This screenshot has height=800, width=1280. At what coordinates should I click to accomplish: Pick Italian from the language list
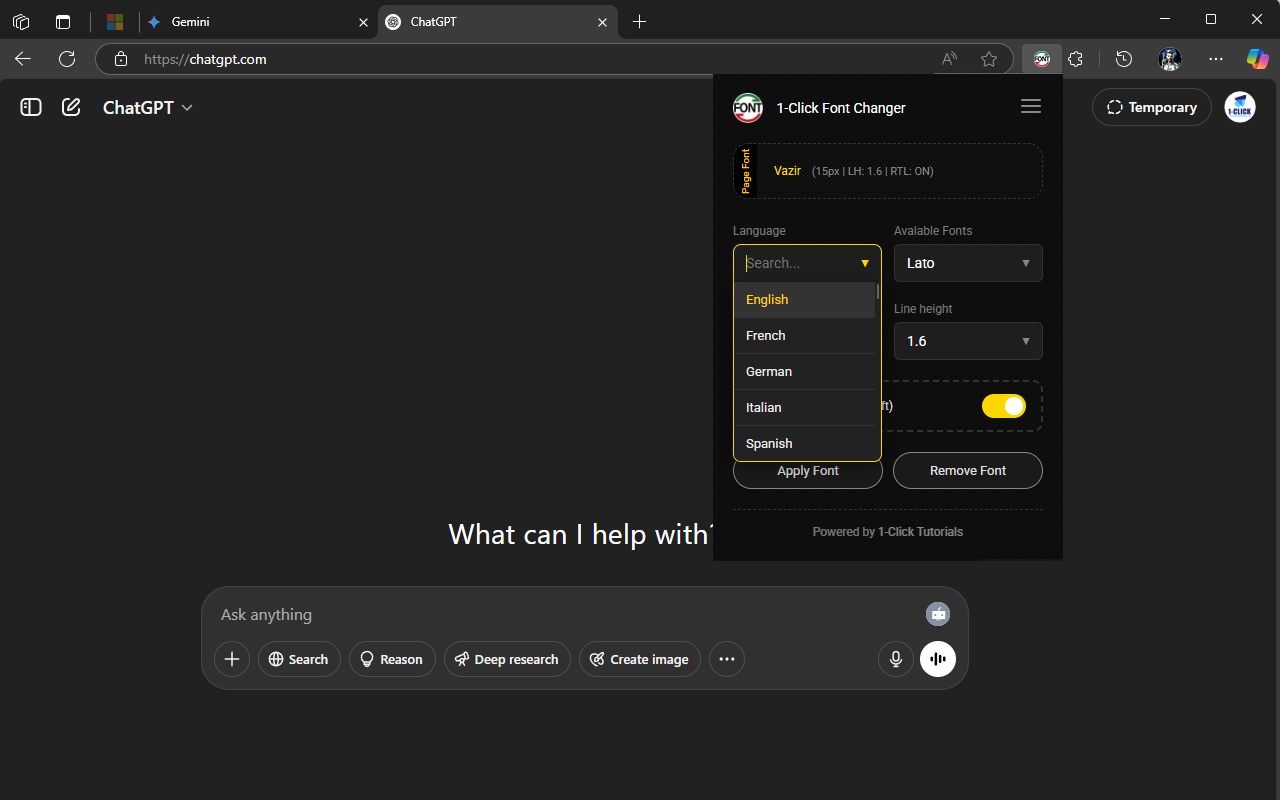pyautogui.click(x=804, y=408)
